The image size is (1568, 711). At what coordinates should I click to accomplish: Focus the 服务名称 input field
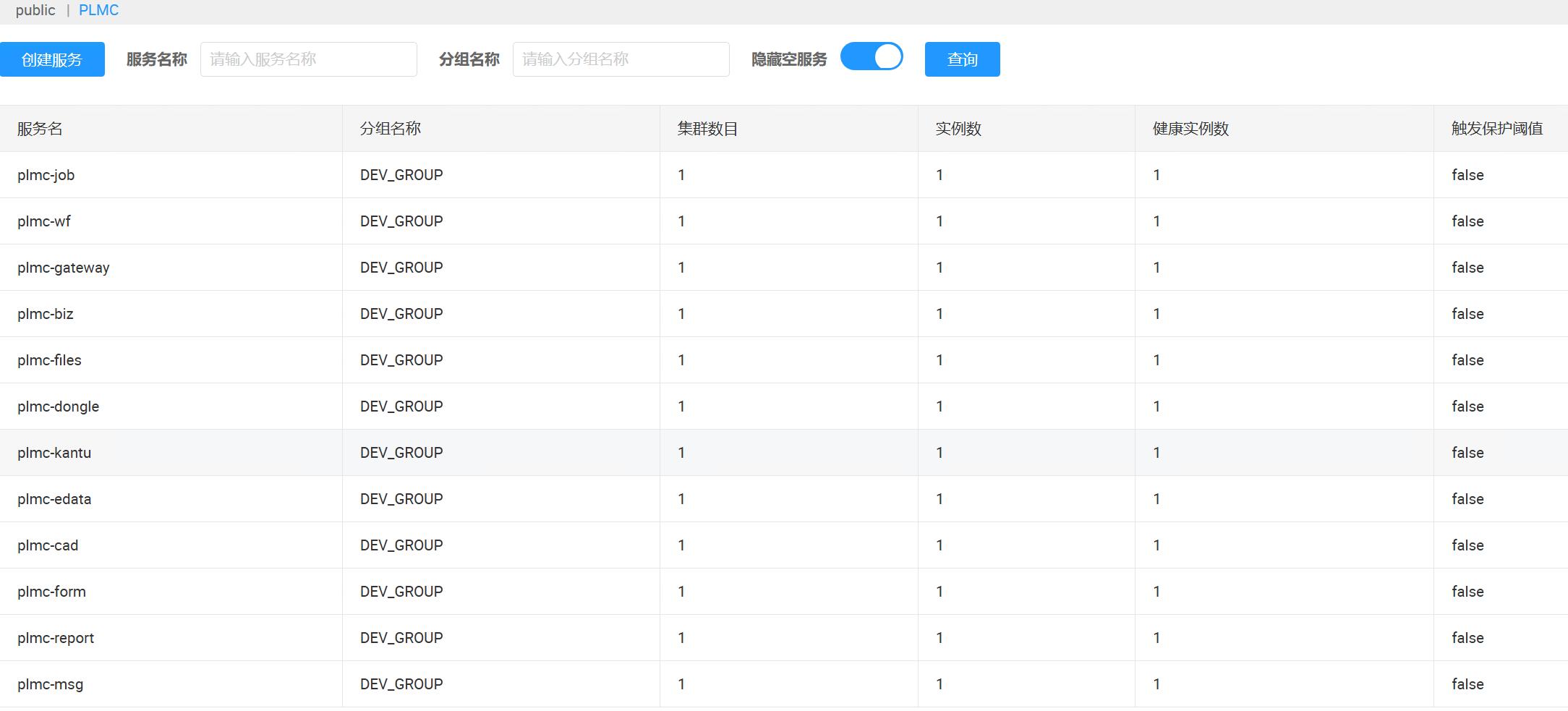308,59
